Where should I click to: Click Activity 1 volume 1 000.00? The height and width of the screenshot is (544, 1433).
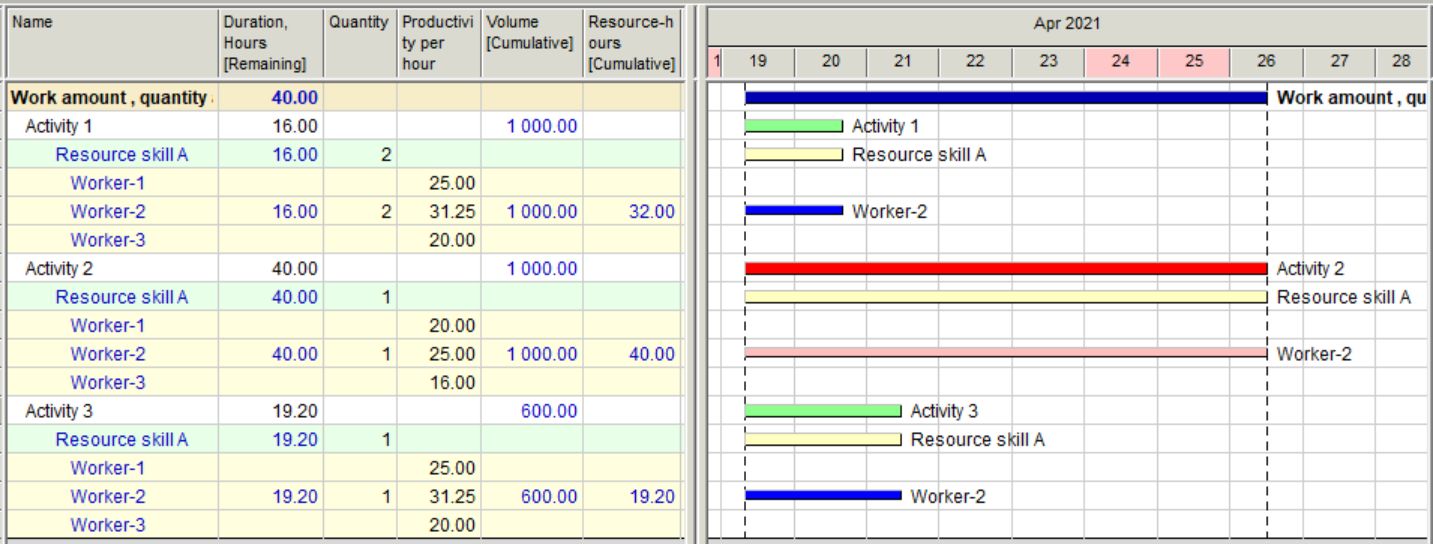click(543, 126)
